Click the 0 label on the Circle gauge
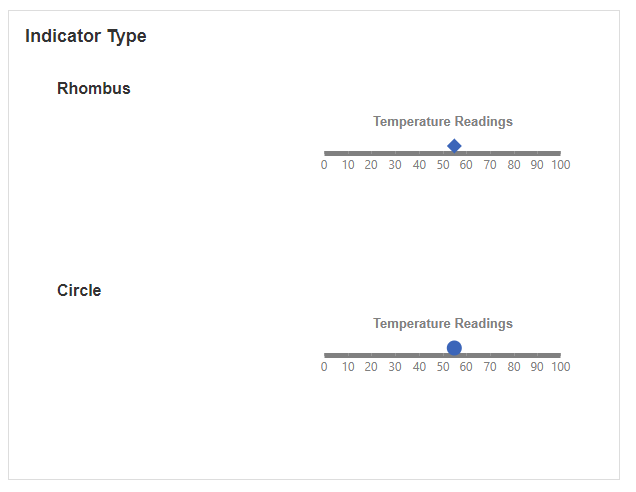 pos(324,367)
